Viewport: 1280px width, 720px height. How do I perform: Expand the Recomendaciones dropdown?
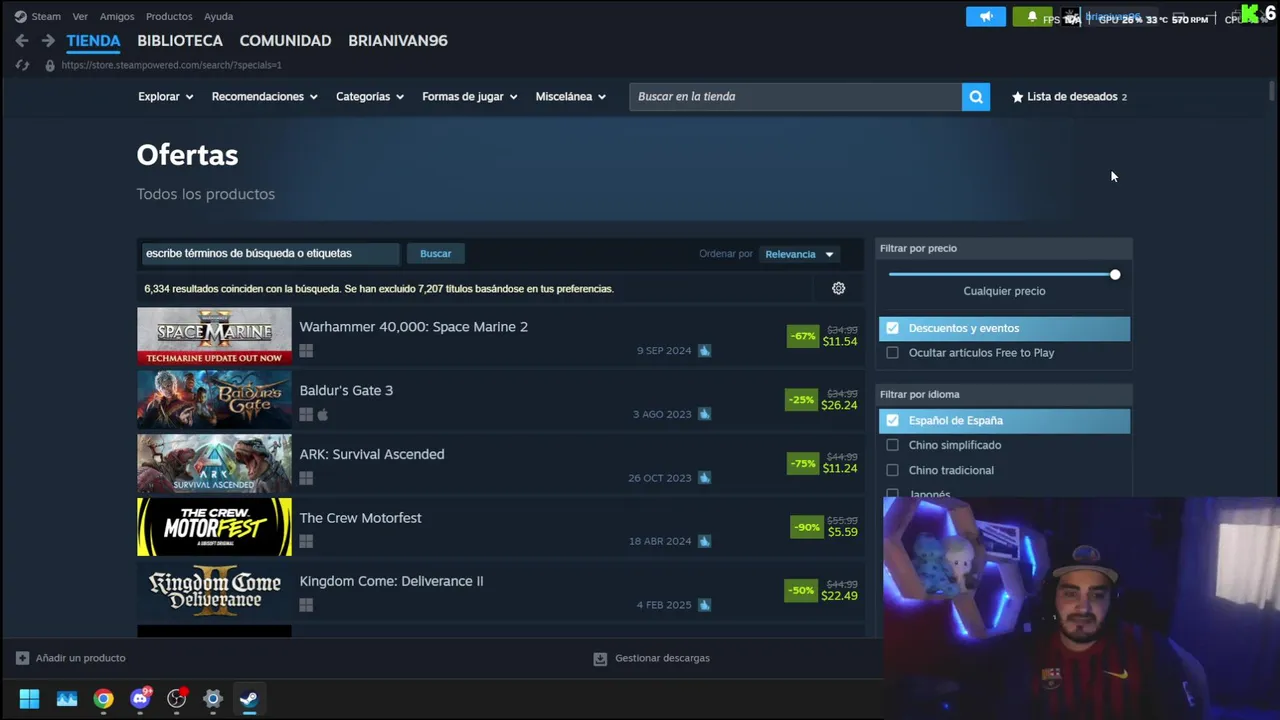[264, 97]
